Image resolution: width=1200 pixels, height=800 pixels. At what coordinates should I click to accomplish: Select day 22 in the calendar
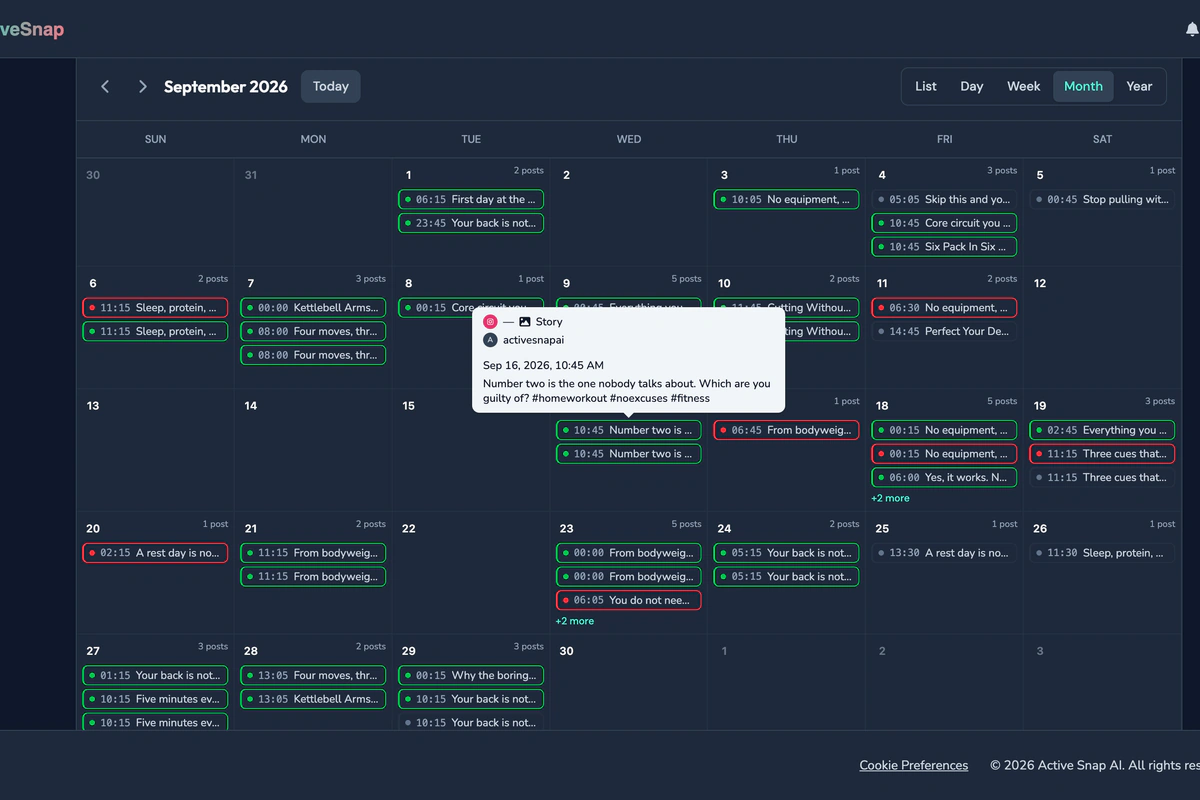[x=408, y=528]
